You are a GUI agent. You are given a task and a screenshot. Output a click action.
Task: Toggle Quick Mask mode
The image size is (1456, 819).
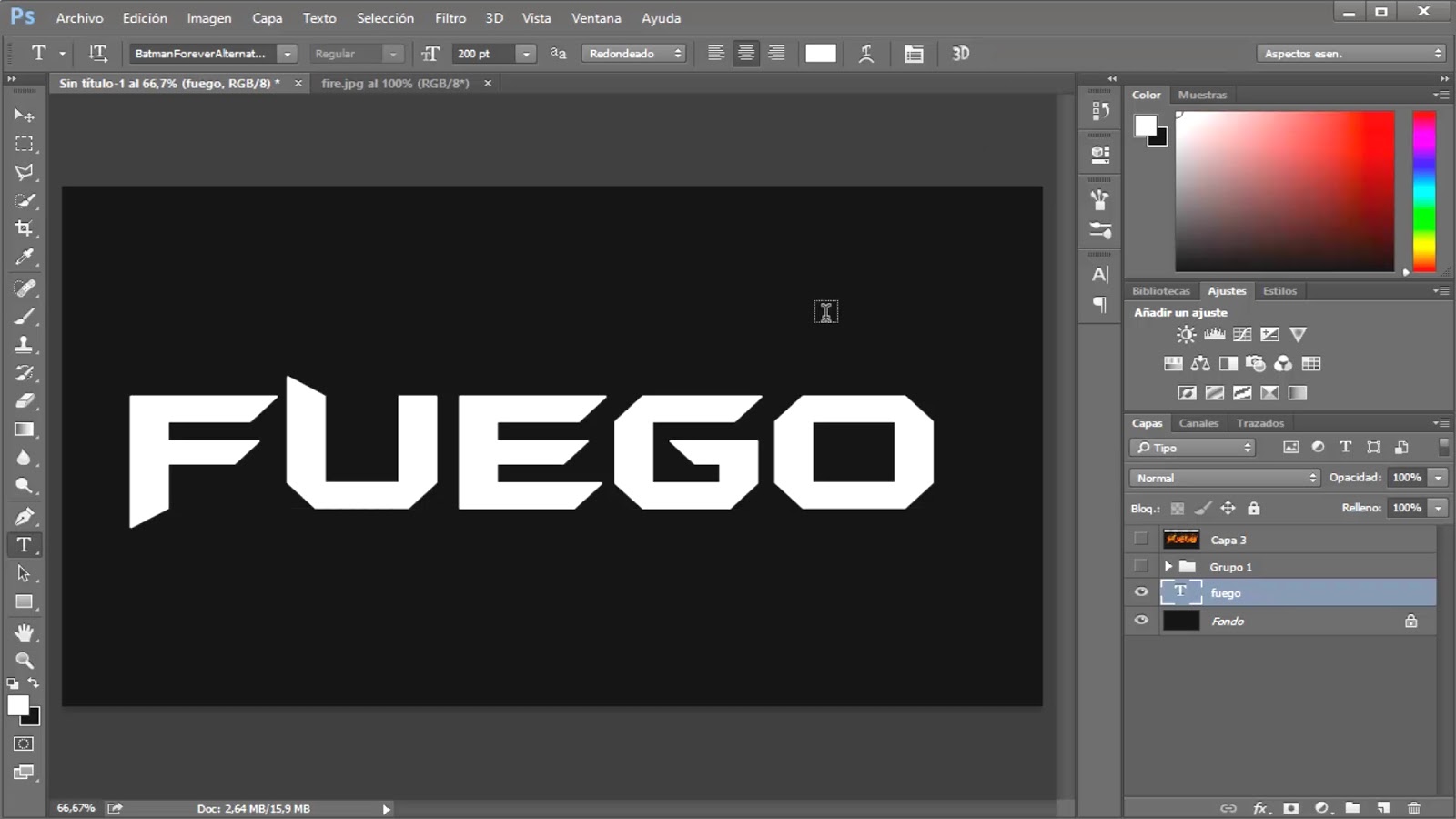coord(25,744)
